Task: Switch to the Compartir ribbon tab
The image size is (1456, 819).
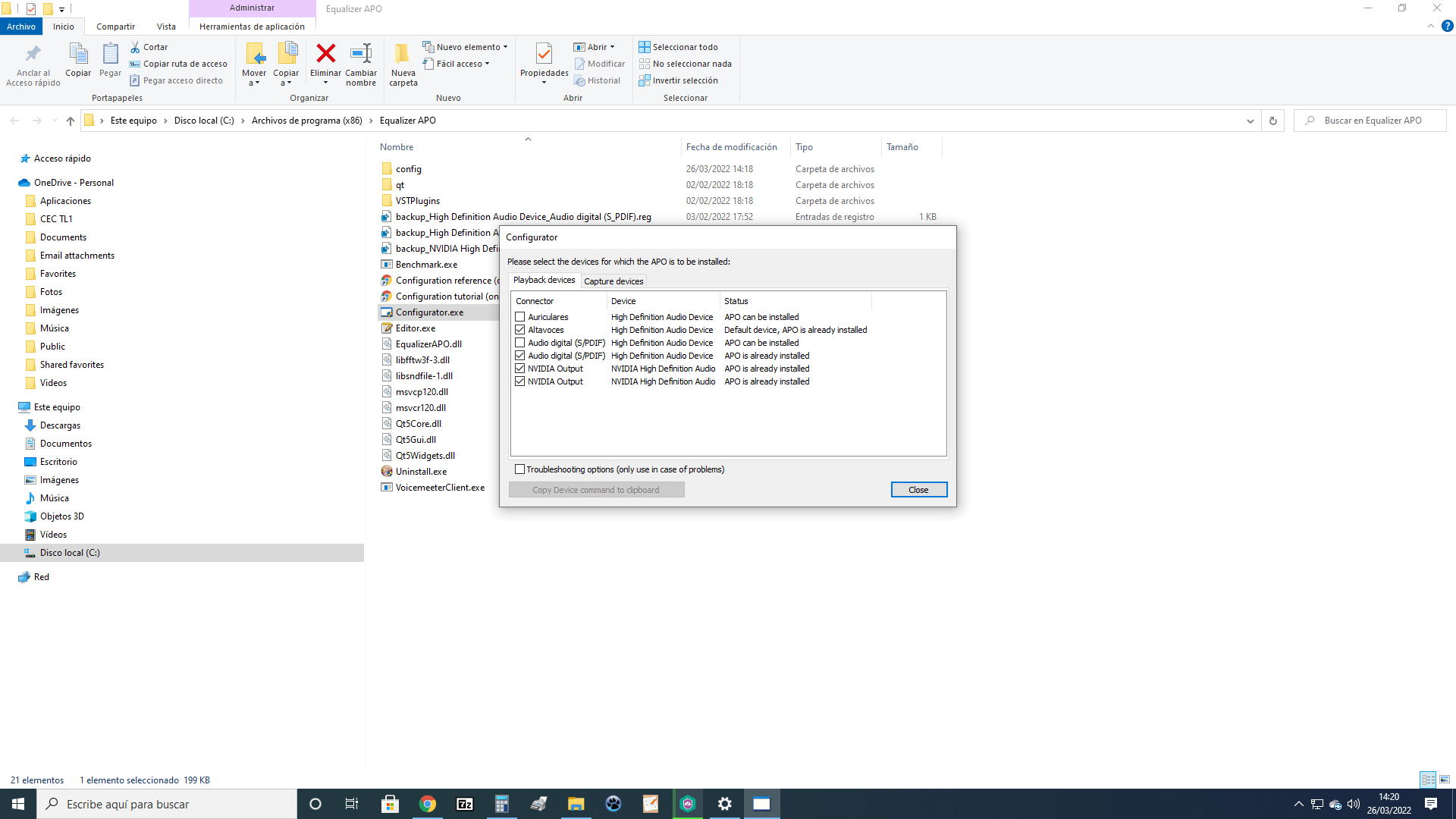Action: (115, 27)
